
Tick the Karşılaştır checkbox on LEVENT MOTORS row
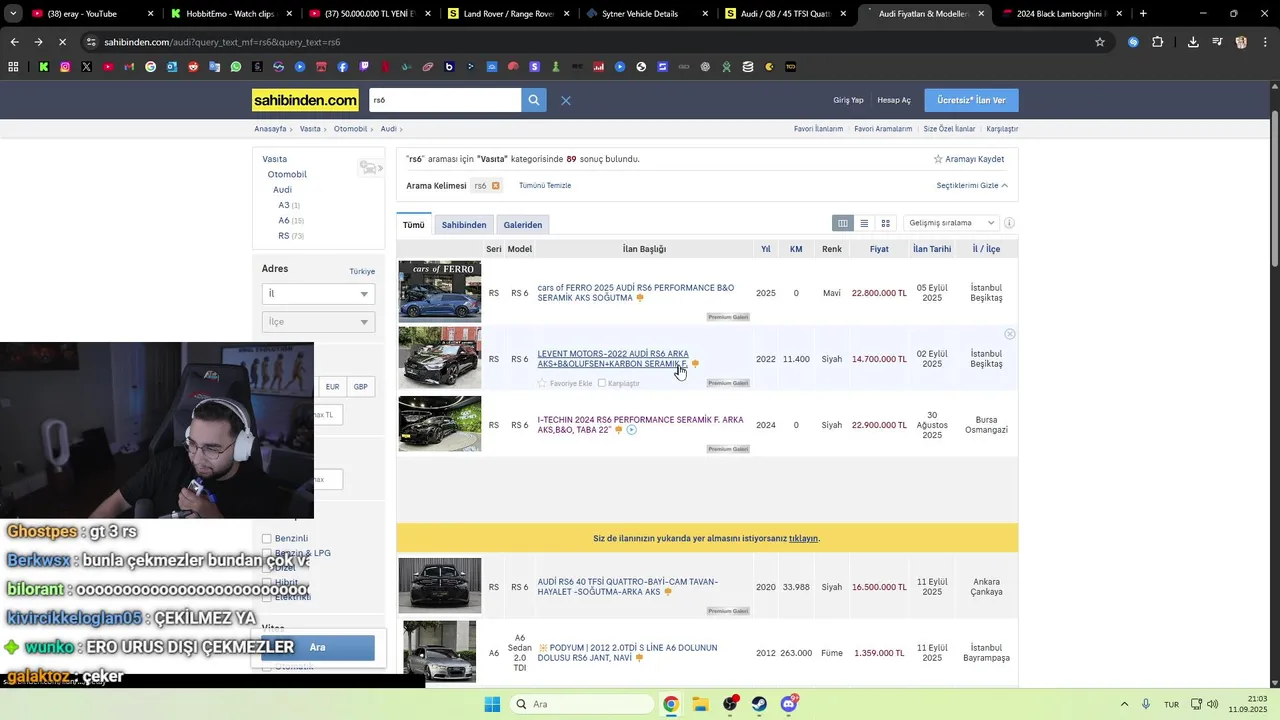[602, 383]
